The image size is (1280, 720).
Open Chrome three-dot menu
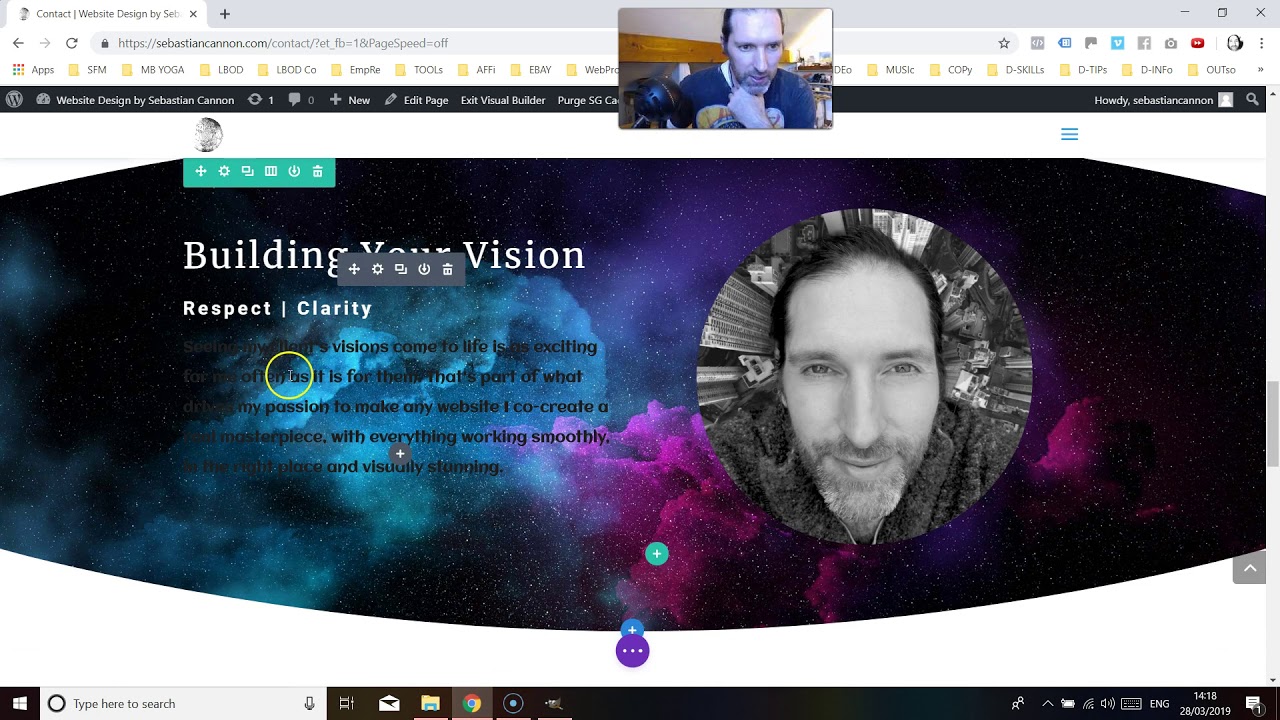pyautogui.click(x=1262, y=43)
